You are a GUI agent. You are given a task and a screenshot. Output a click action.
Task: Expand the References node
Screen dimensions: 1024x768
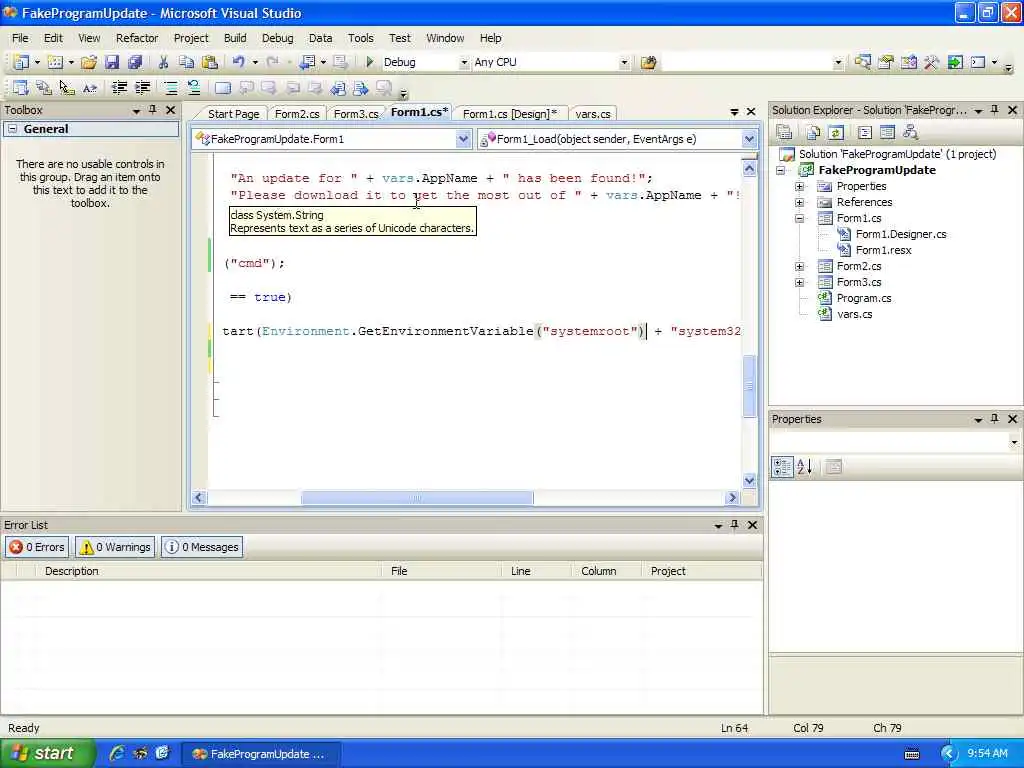click(x=799, y=202)
